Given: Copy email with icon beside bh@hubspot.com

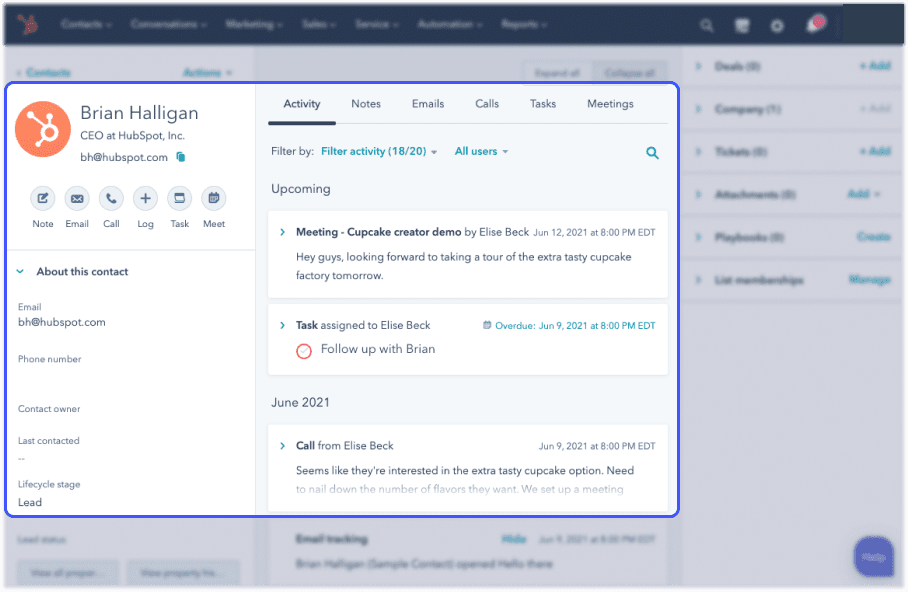Looking at the screenshot, I should (x=181, y=157).
